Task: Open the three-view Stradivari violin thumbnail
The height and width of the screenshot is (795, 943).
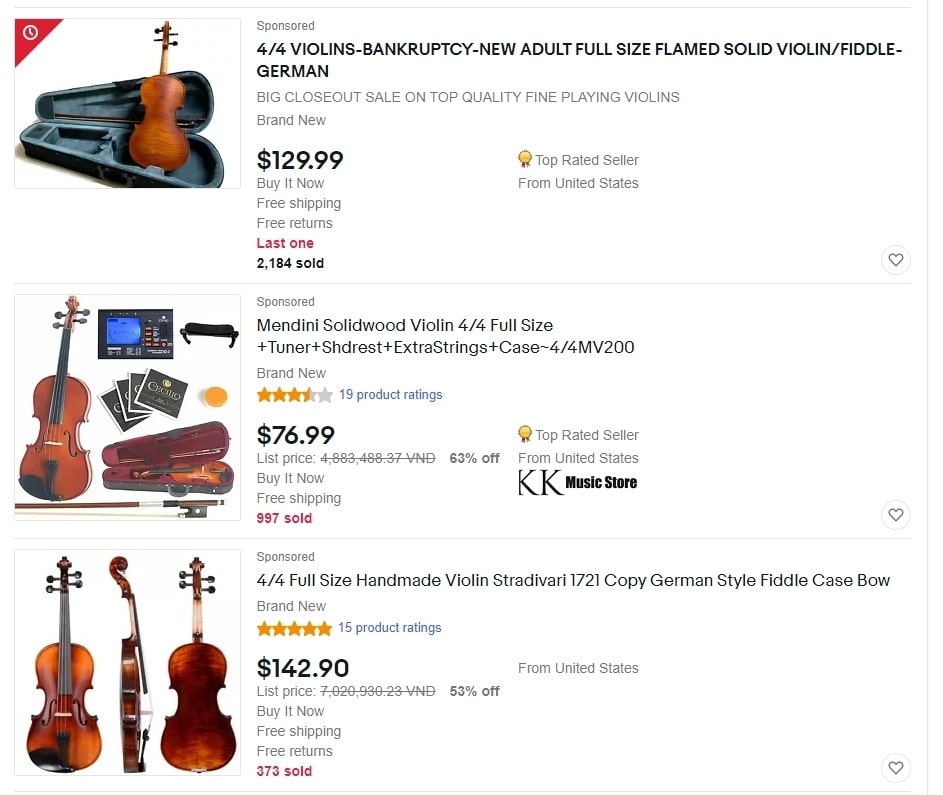Action: (128, 662)
